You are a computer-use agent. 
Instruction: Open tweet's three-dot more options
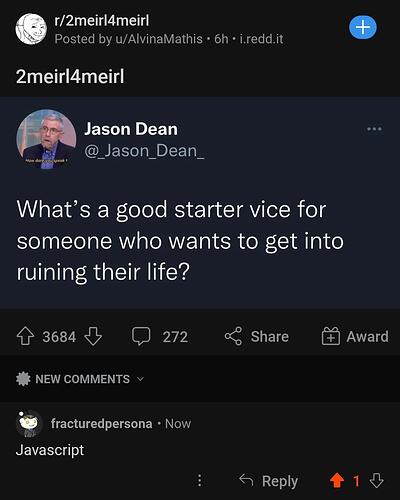pos(374,129)
